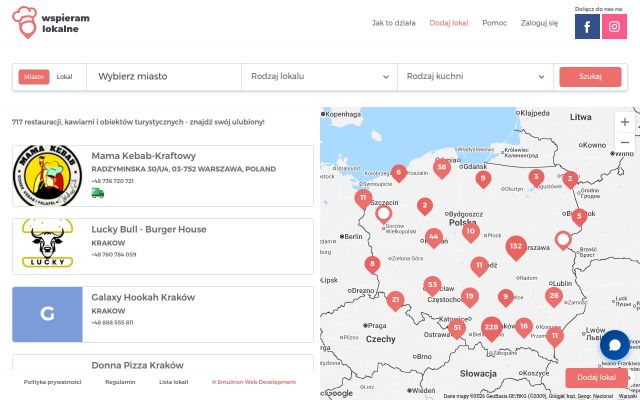Screen dimensions: 640x400
Task: Select the map cluster marker 21
Action: (x=395, y=301)
